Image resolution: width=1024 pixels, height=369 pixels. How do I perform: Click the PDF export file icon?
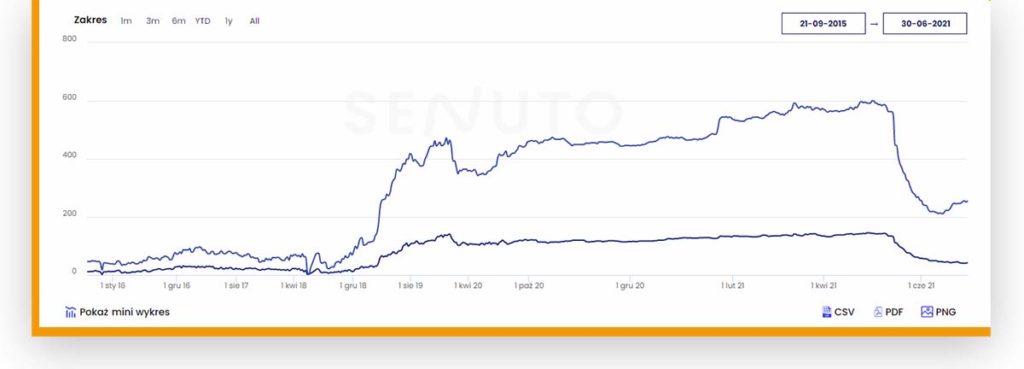click(x=878, y=312)
